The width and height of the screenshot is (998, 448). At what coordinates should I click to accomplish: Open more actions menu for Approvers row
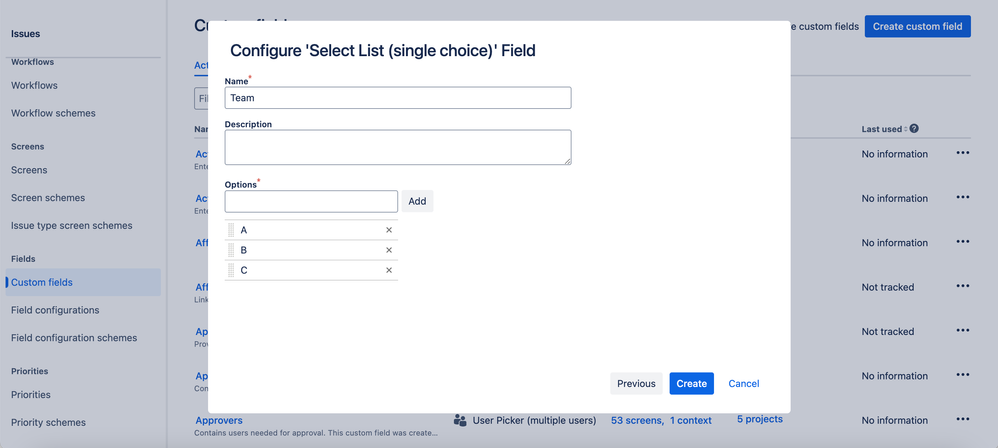pos(962,419)
